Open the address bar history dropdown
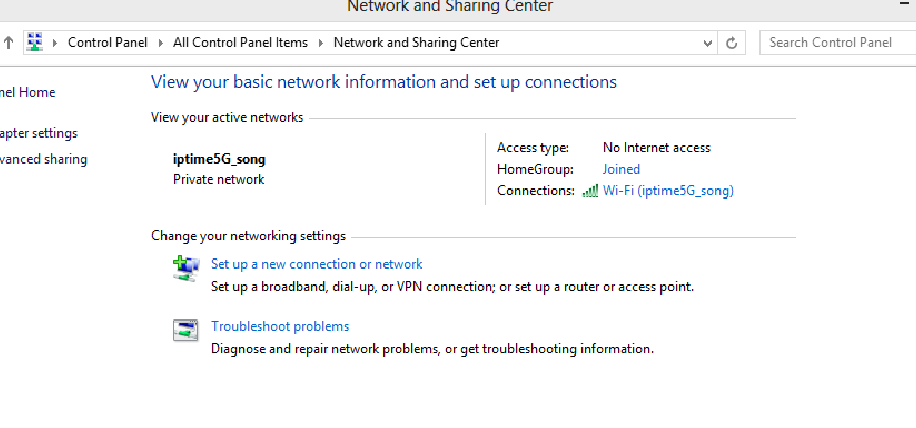 point(707,43)
